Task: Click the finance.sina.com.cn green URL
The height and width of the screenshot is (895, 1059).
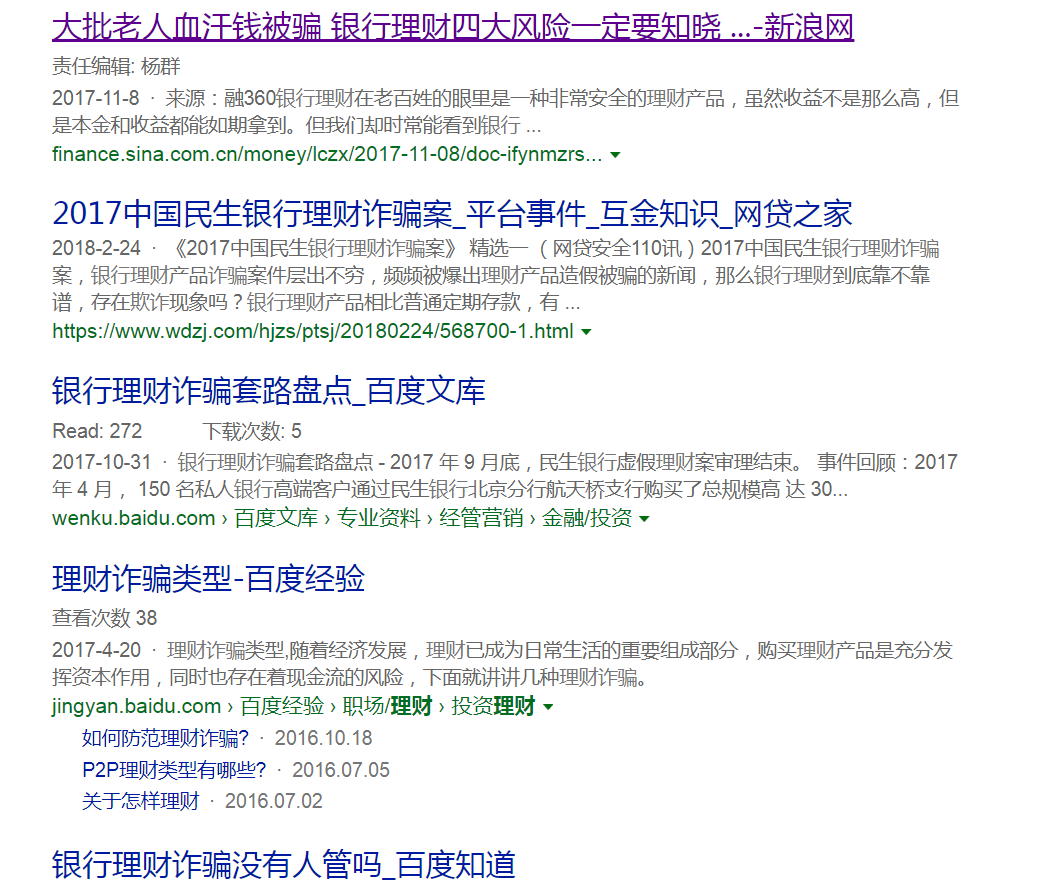Action: (x=327, y=155)
